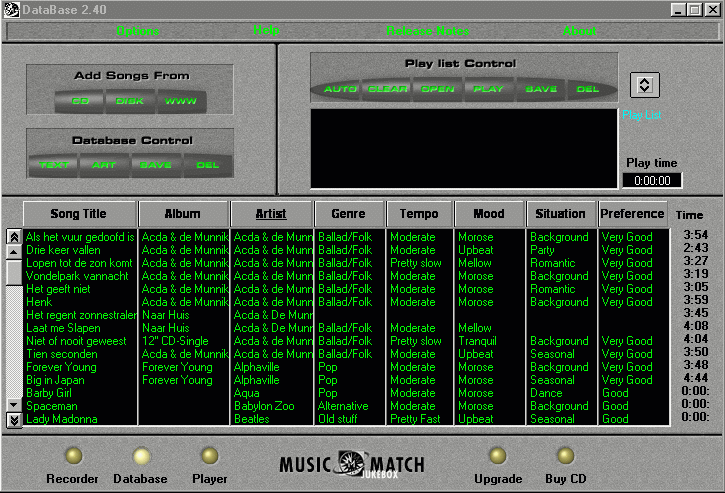The width and height of the screenshot is (725, 493).
Task: Click genre 'Old stuff'
Action: [x=340, y=419]
